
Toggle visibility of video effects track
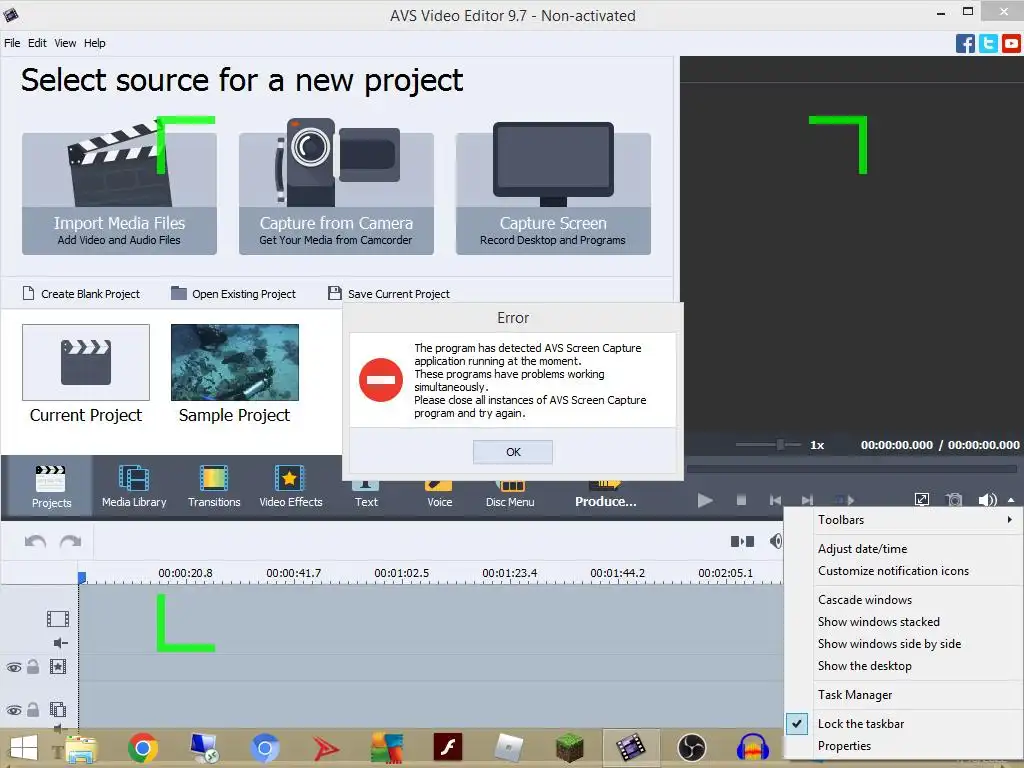[x=14, y=667]
